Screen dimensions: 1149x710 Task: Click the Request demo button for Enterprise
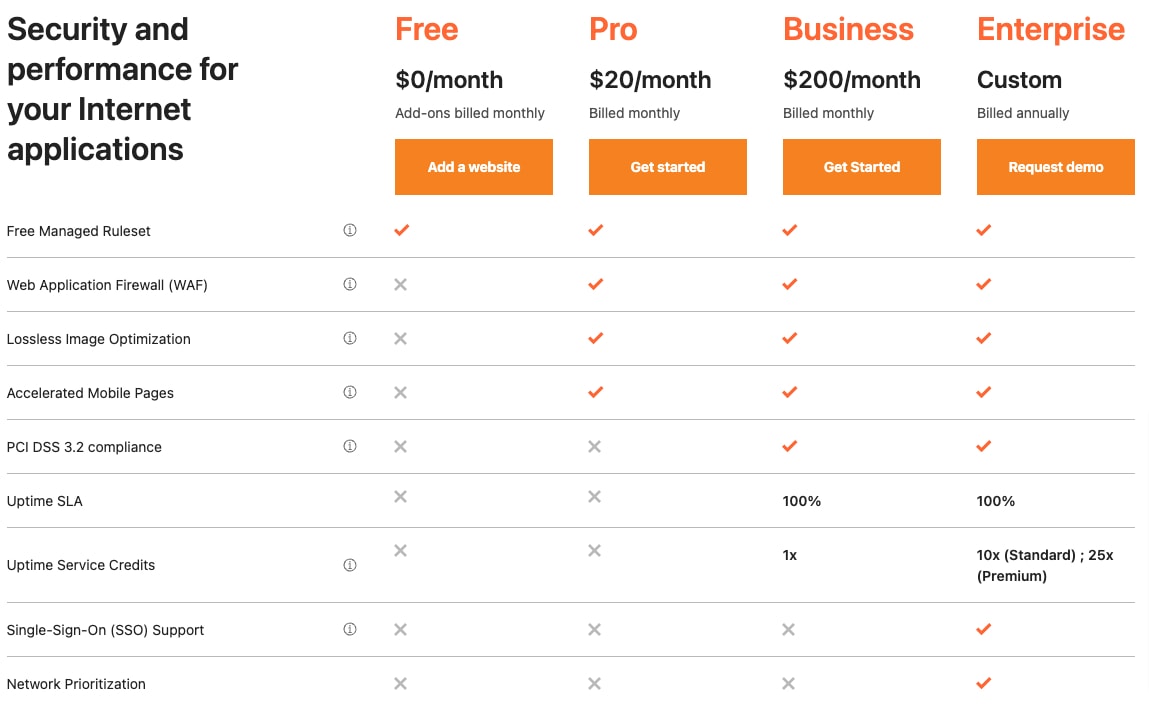(x=1055, y=167)
